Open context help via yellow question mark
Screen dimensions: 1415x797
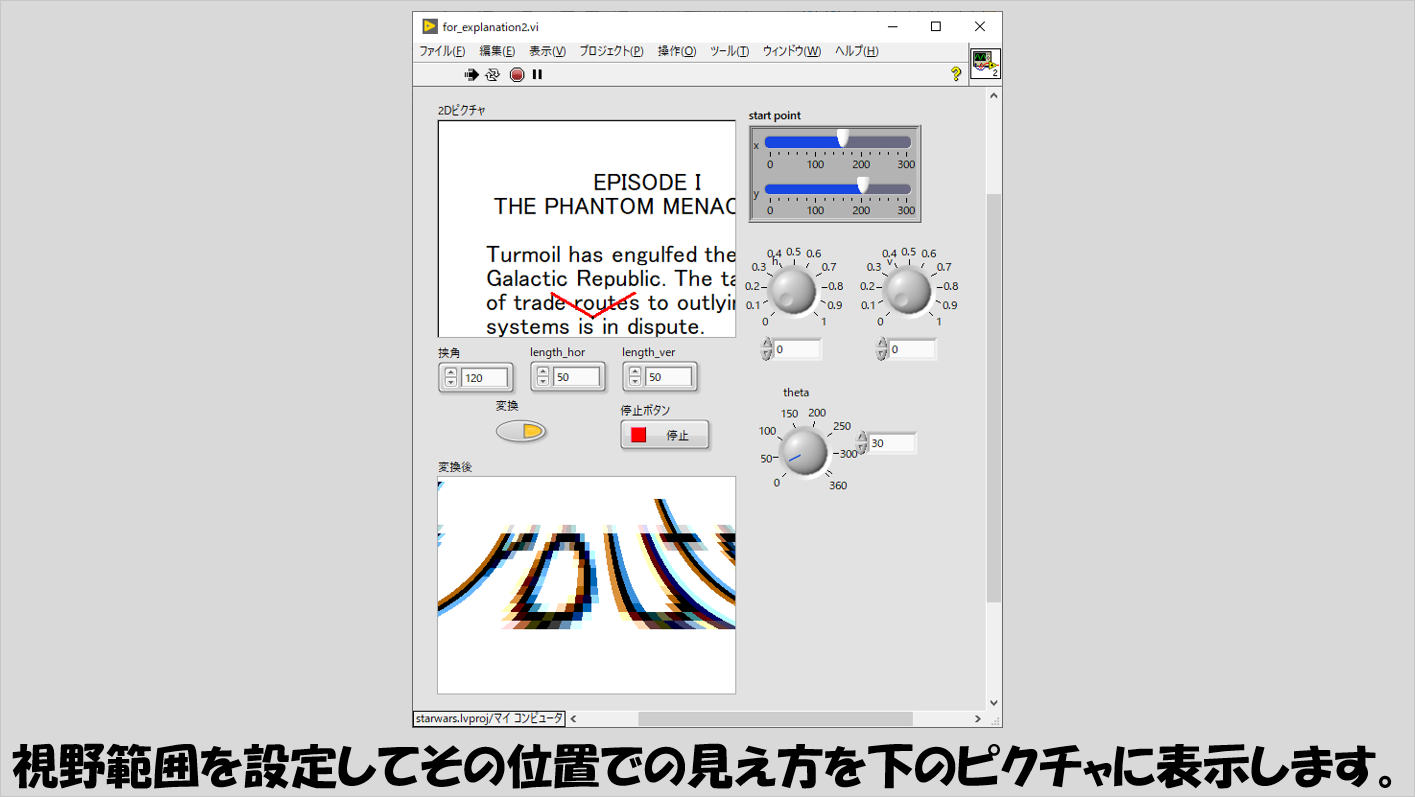click(x=956, y=74)
